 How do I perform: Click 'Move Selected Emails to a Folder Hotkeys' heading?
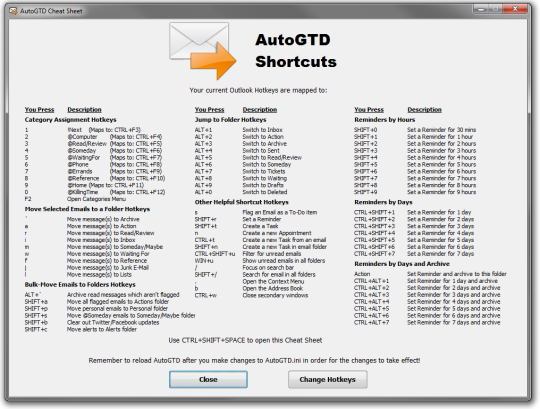coord(87,209)
